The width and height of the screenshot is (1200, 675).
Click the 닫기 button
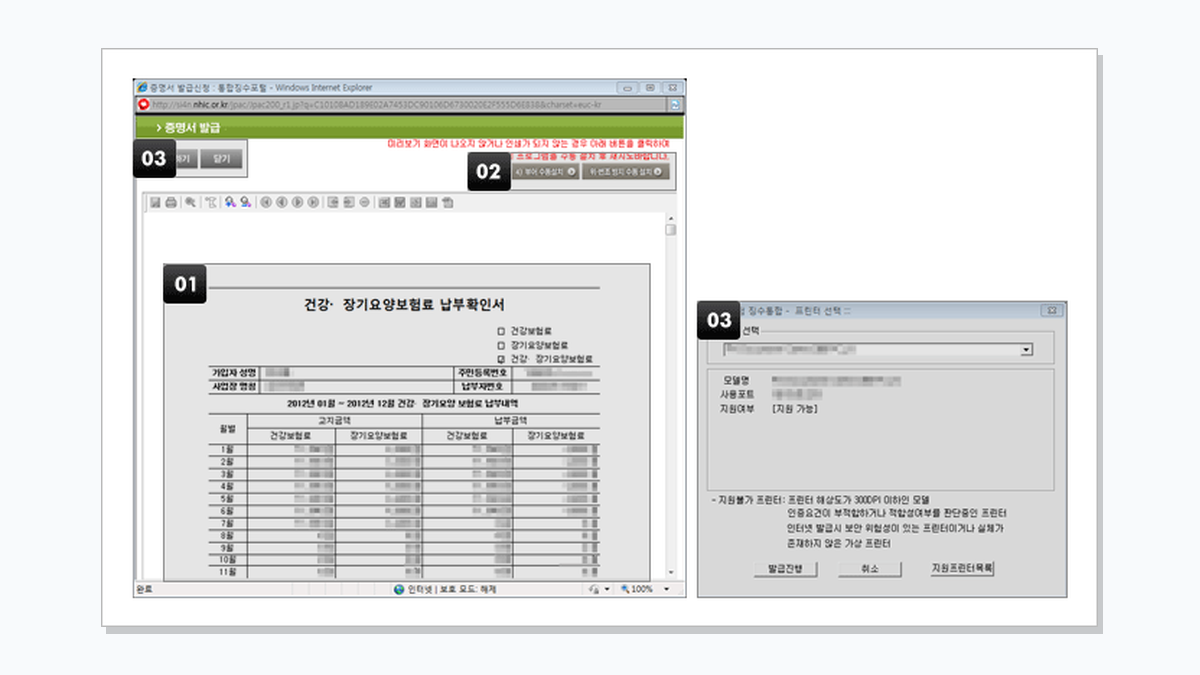click(x=221, y=158)
